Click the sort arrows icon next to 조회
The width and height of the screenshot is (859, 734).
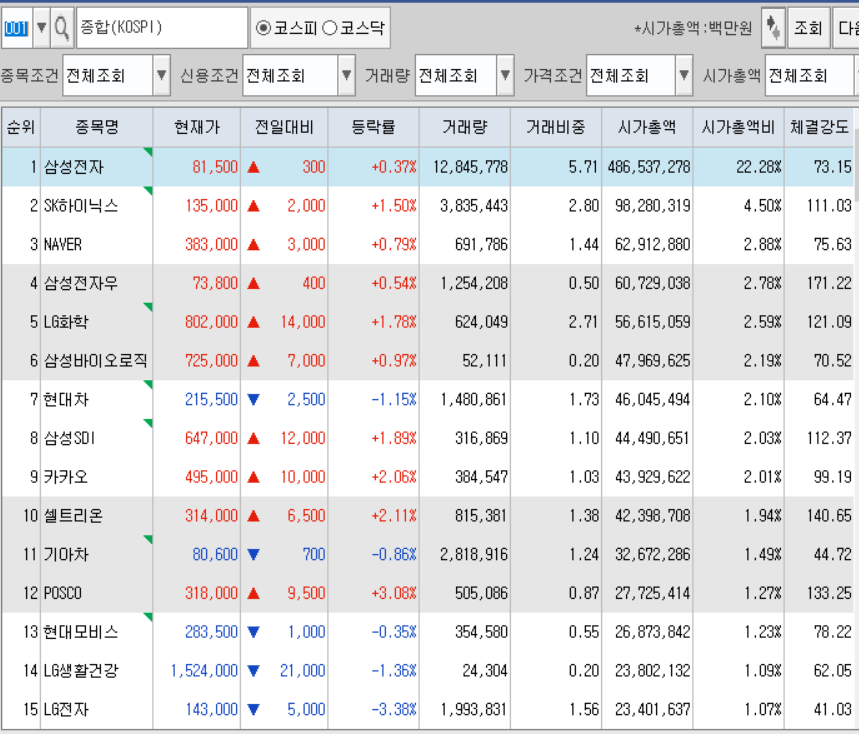coord(773,29)
